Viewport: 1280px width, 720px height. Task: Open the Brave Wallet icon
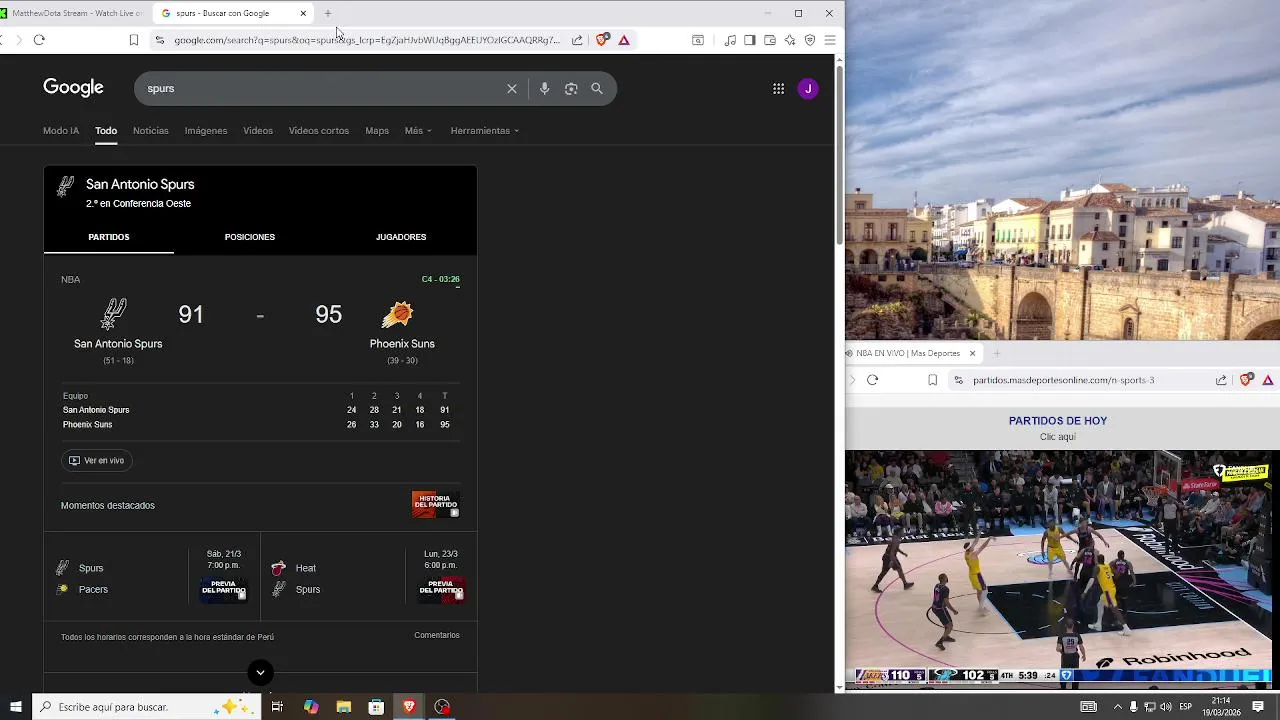770,40
